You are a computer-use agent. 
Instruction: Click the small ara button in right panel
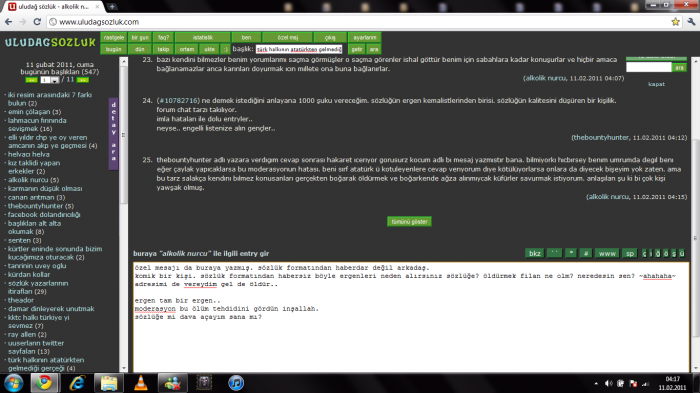pos(679,67)
